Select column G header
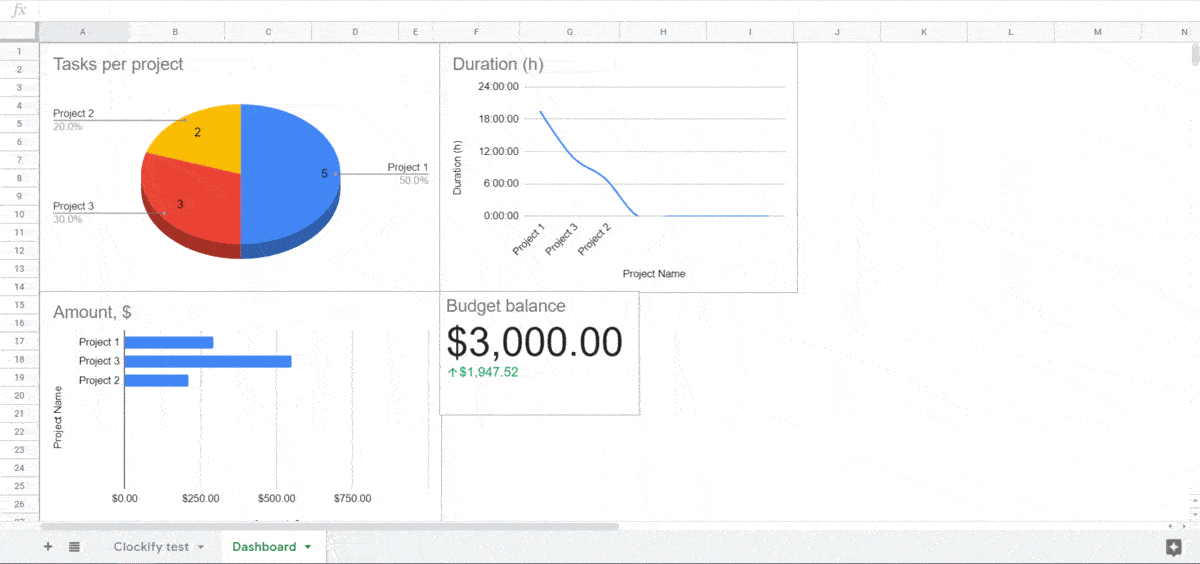Viewport: 1200px width, 564px height. click(x=570, y=32)
